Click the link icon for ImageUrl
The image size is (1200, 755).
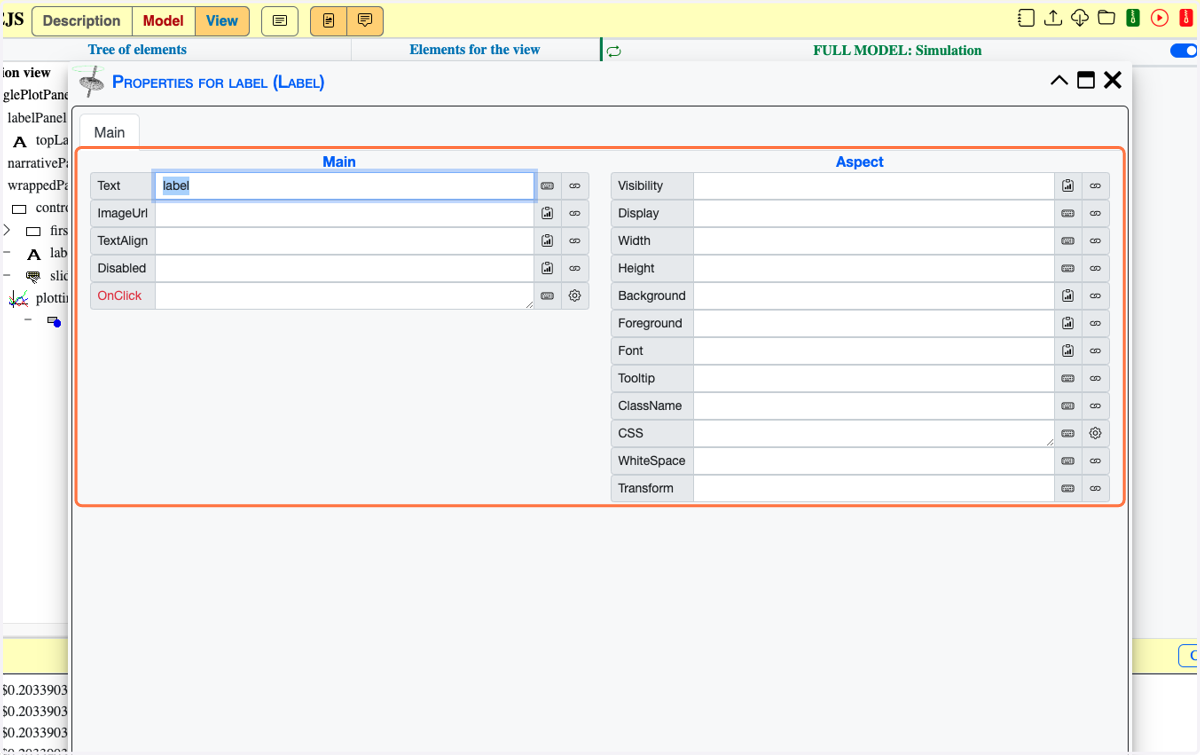tap(575, 213)
